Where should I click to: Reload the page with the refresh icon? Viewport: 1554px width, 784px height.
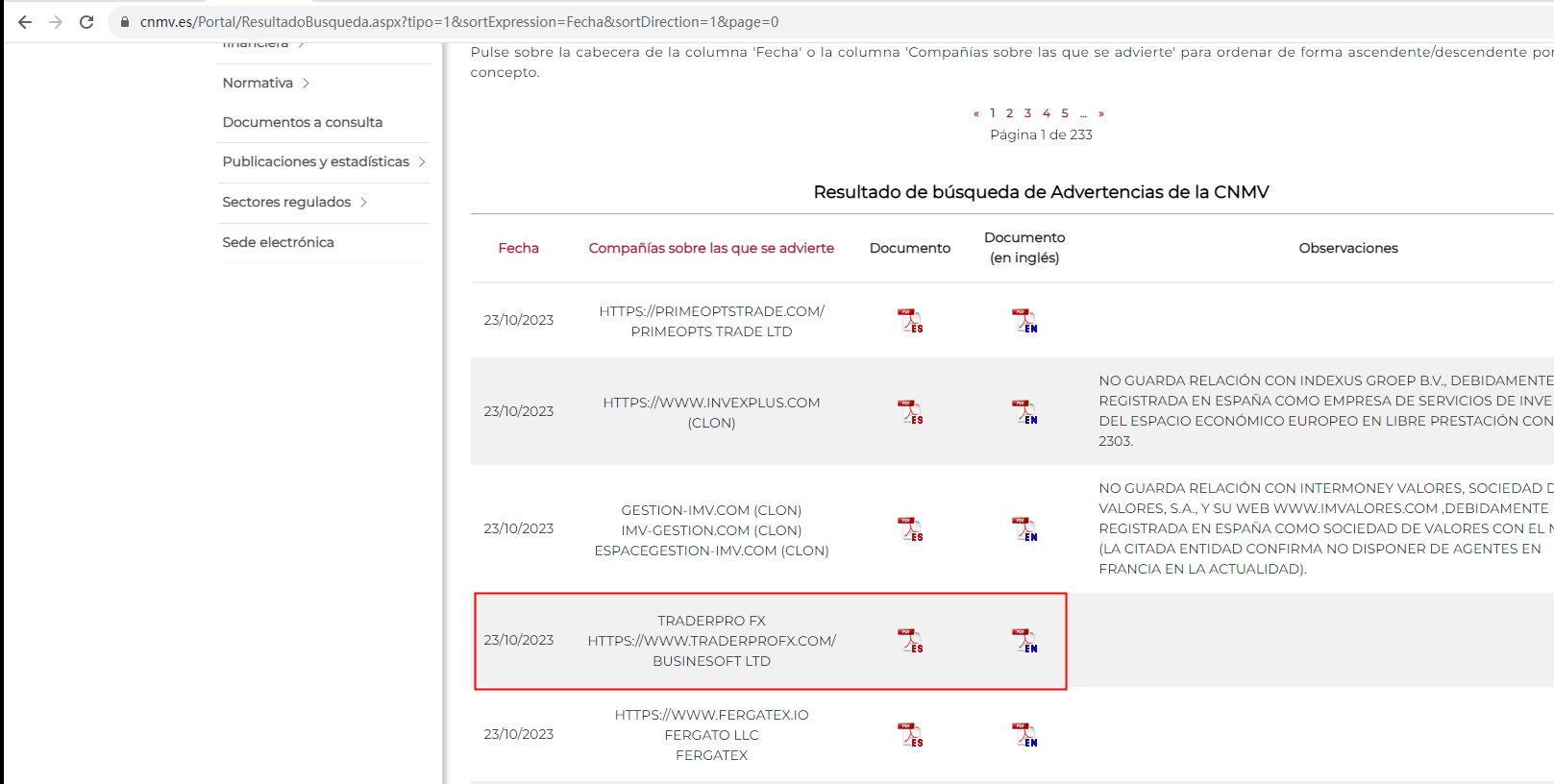[86, 22]
